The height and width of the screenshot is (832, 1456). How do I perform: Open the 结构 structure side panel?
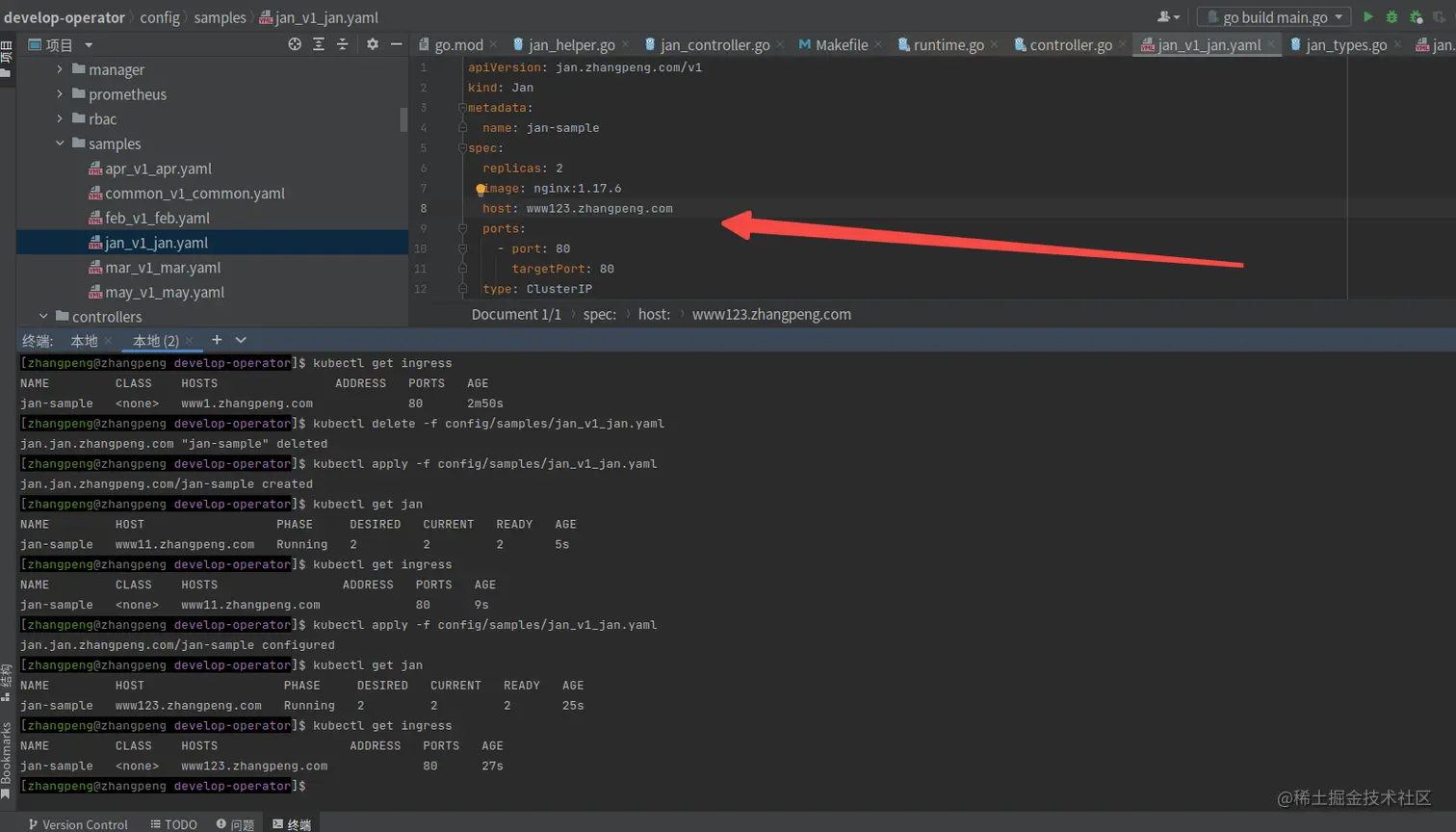[7, 681]
